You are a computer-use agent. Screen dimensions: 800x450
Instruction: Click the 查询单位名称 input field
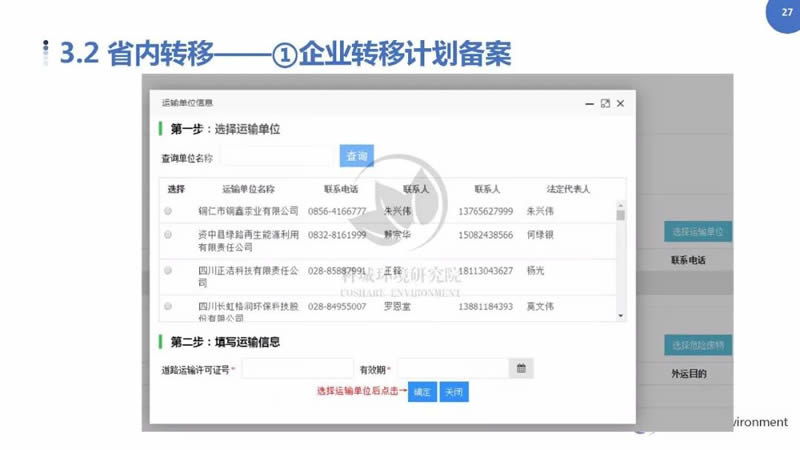[x=277, y=157]
